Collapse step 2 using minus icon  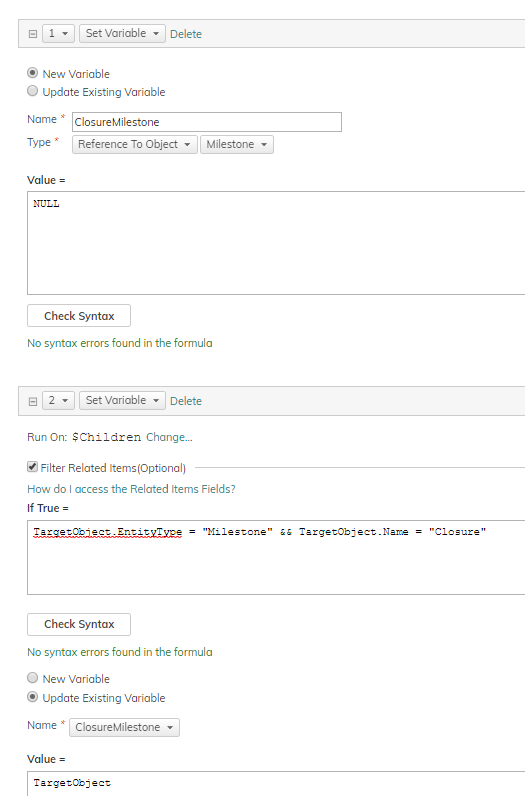click(x=33, y=401)
